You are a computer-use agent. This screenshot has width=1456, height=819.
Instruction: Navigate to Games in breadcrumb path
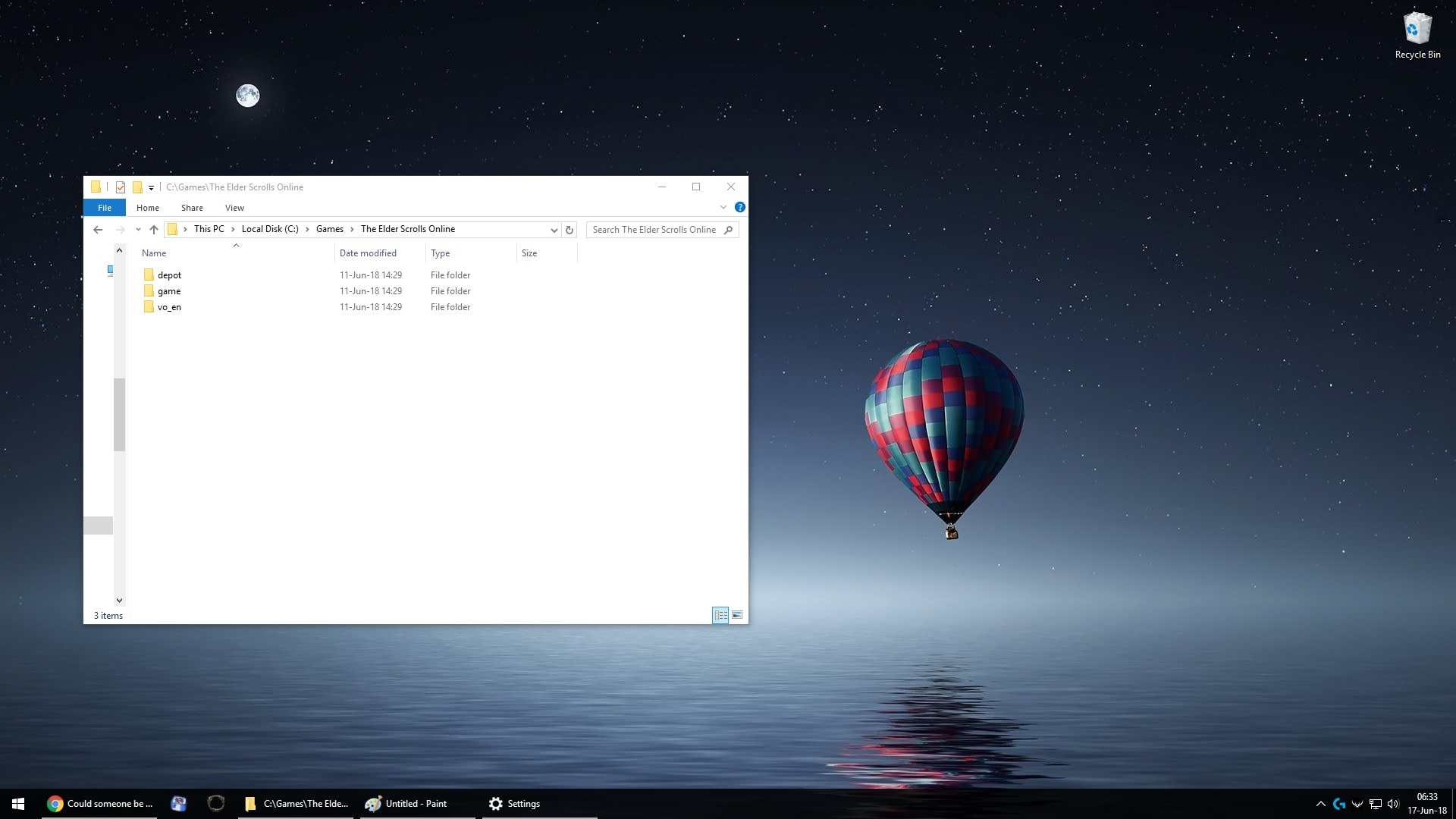click(329, 229)
